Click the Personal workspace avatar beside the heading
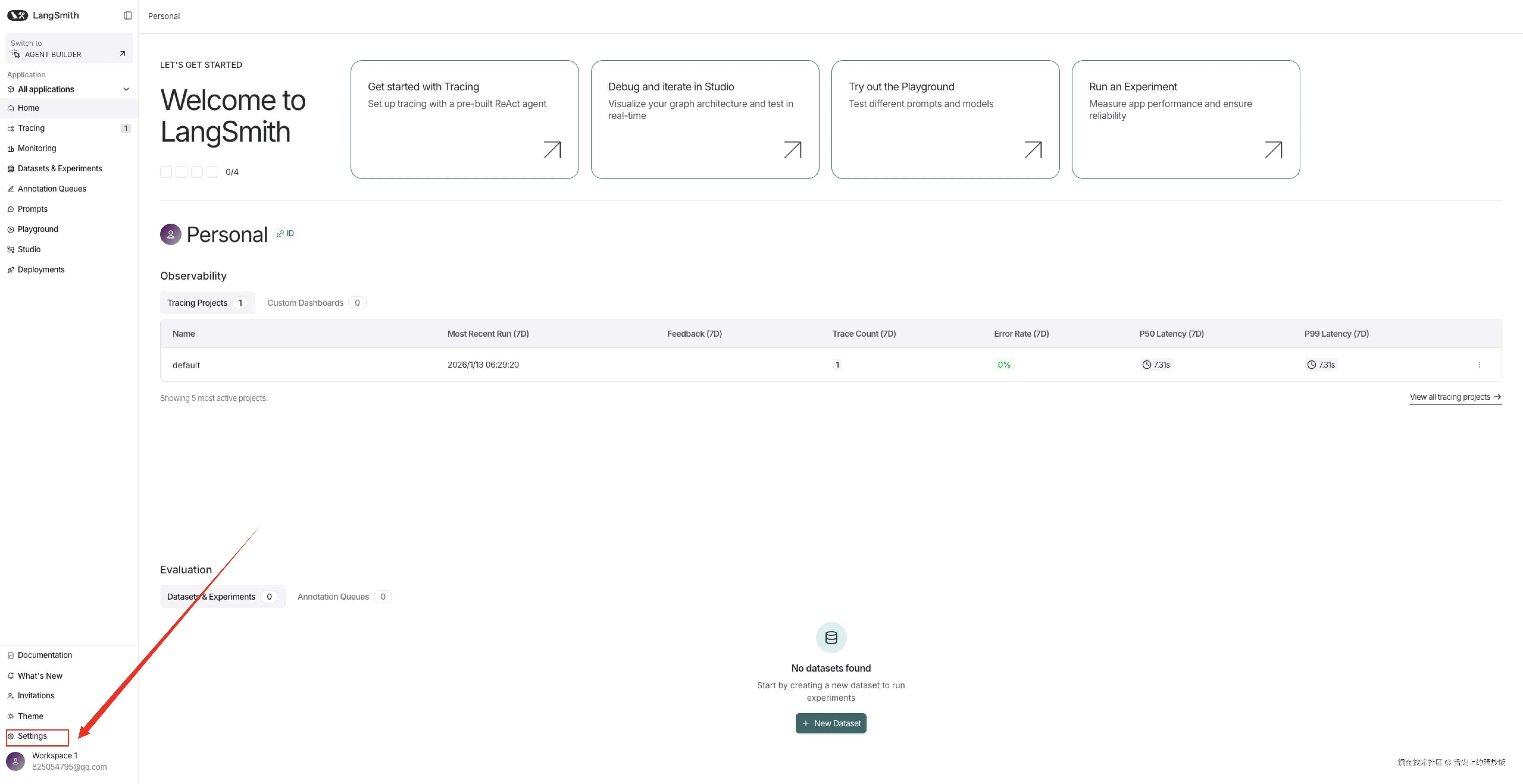The width and height of the screenshot is (1523, 784). (x=170, y=235)
